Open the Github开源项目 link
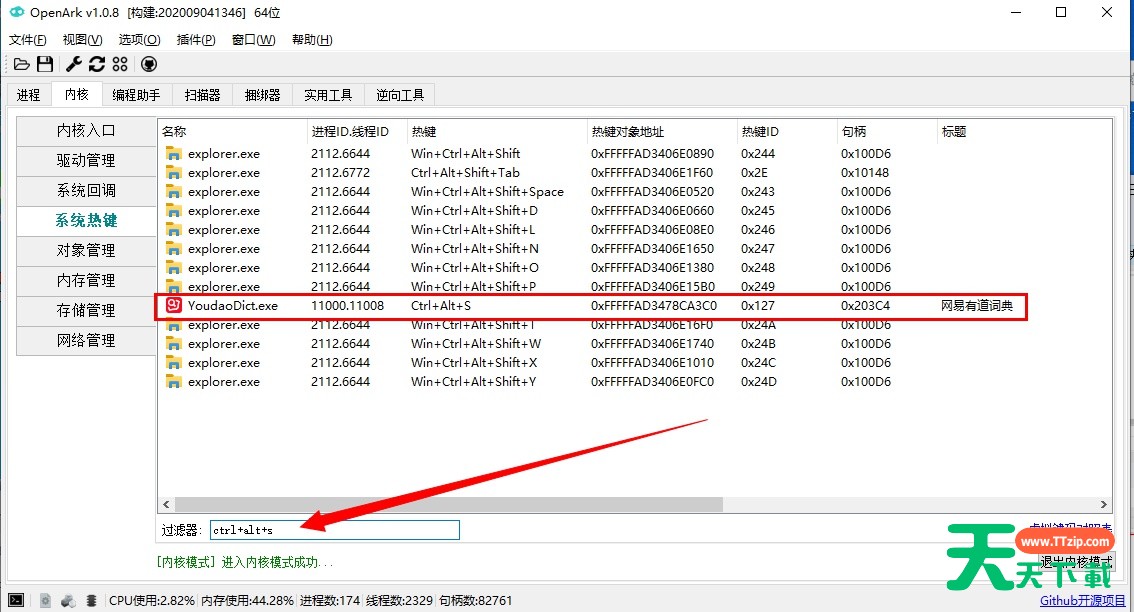This screenshot has height=612, width=1134. (1082, 601)
